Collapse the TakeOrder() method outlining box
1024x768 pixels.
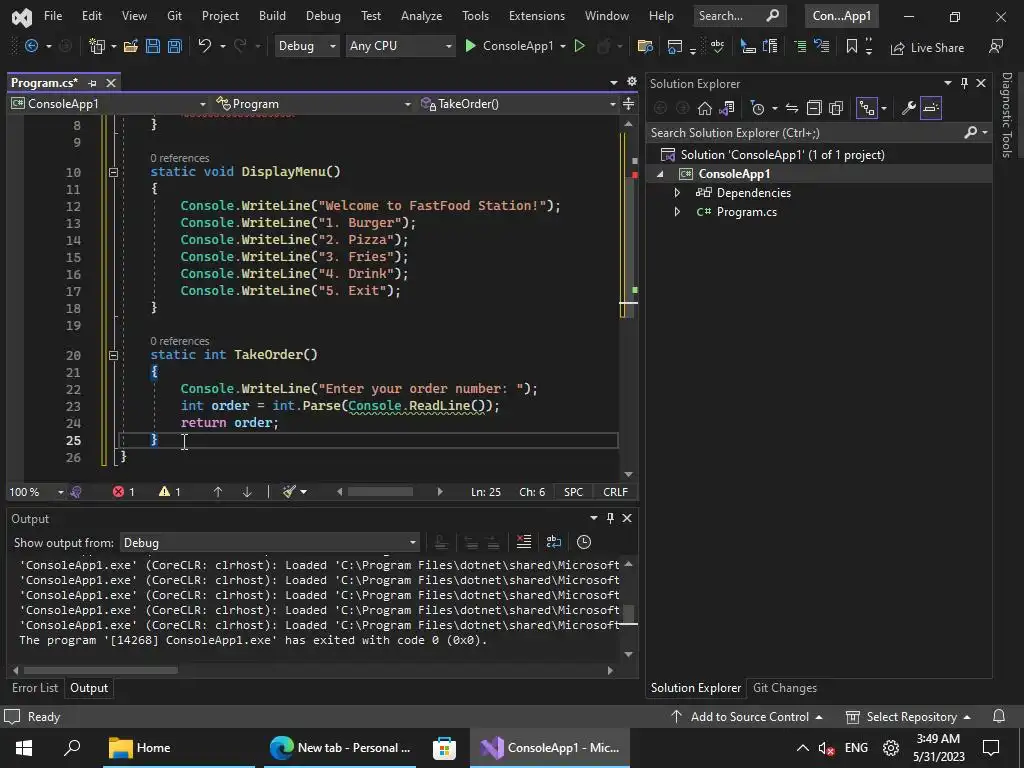tap(113, 355)
